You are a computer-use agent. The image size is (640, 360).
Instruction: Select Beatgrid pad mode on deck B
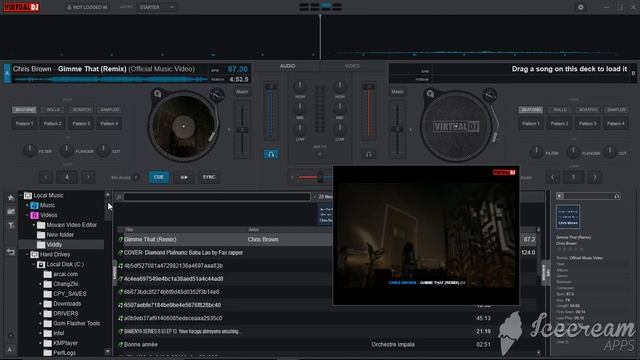pyautogui.click(x=531, y=110)
